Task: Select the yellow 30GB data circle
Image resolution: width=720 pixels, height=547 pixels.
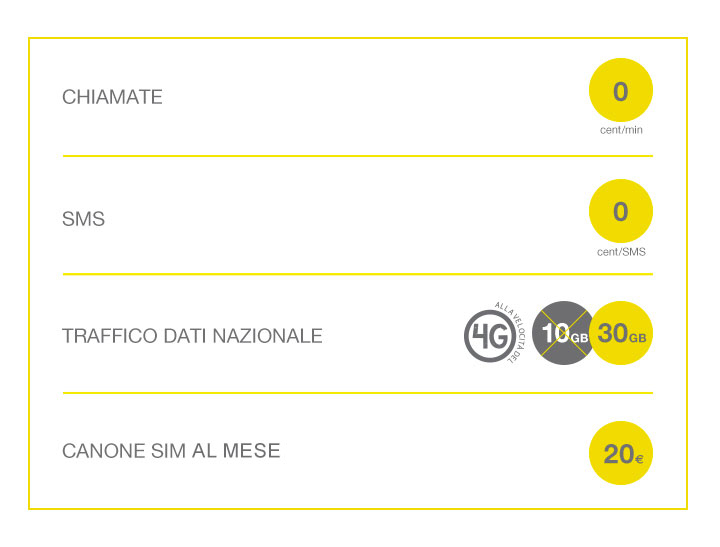Action: [620, 333]
